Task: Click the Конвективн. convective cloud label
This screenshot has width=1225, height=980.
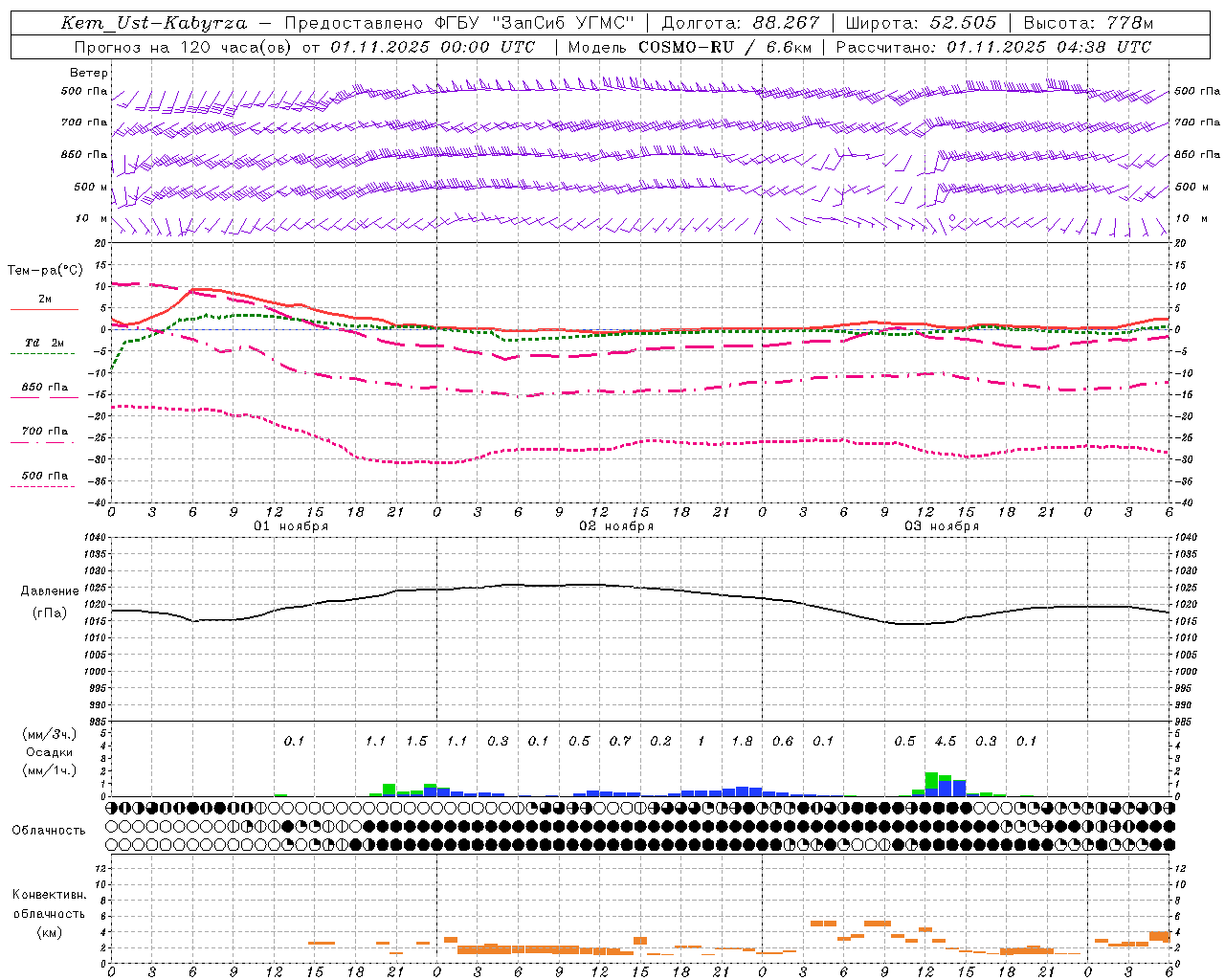Action: (x=49, y=895)
